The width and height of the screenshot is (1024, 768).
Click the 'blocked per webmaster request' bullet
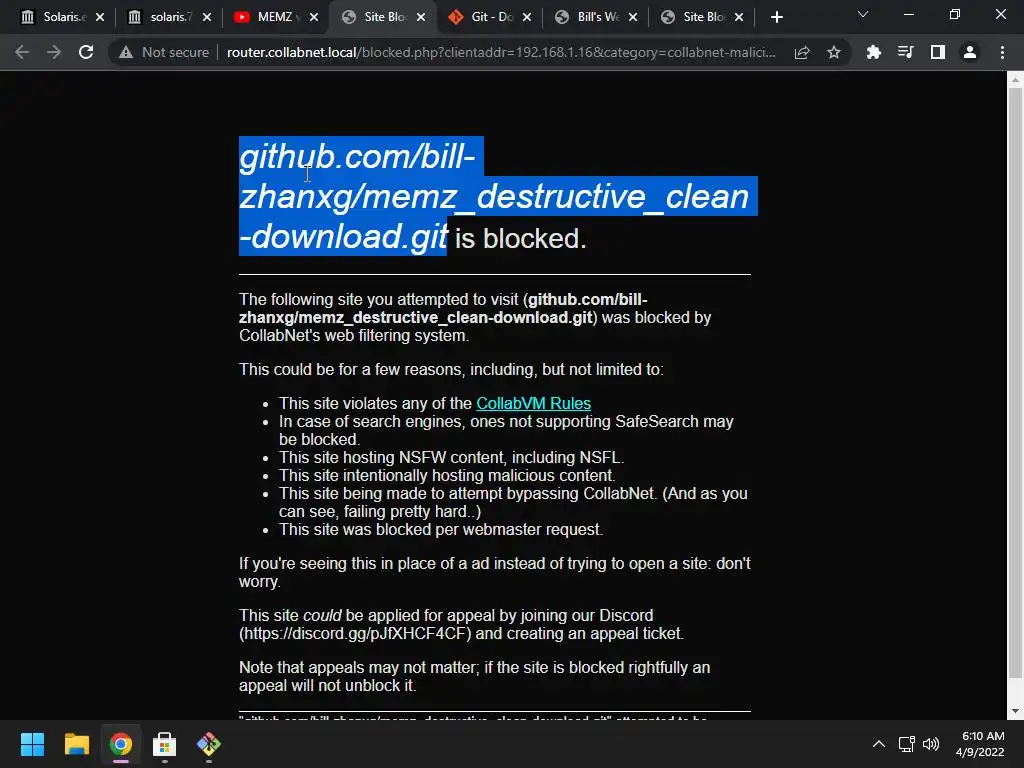441,529
